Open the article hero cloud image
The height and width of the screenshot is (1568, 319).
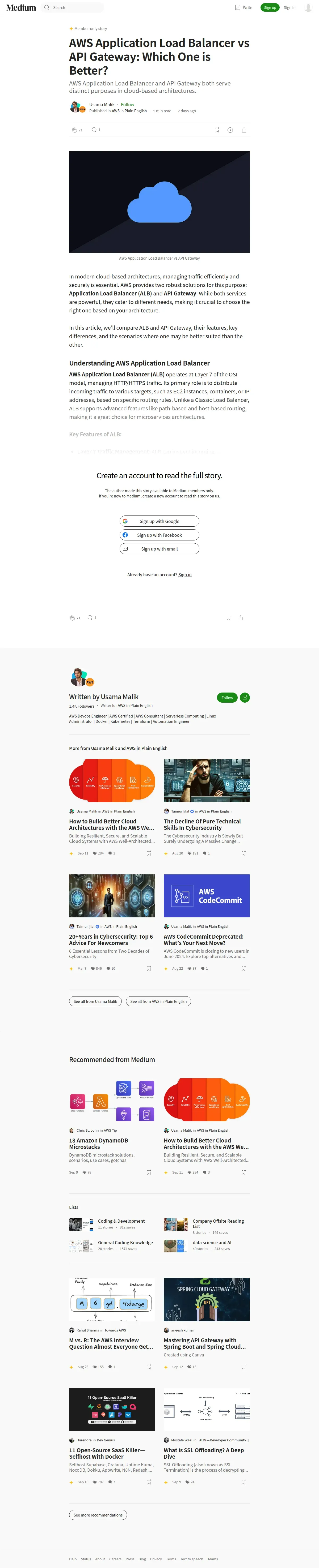coord(159,202)
